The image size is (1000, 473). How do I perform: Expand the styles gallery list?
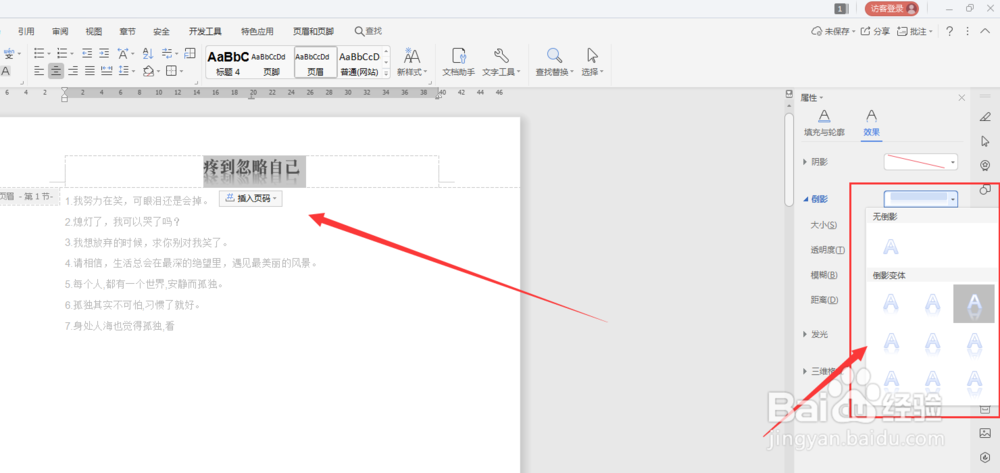[386, 75]
